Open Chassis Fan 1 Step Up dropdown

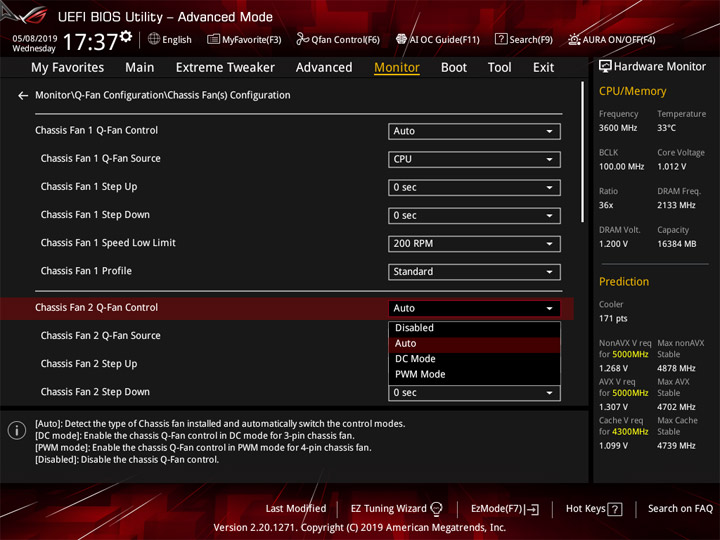click(474, 187)
